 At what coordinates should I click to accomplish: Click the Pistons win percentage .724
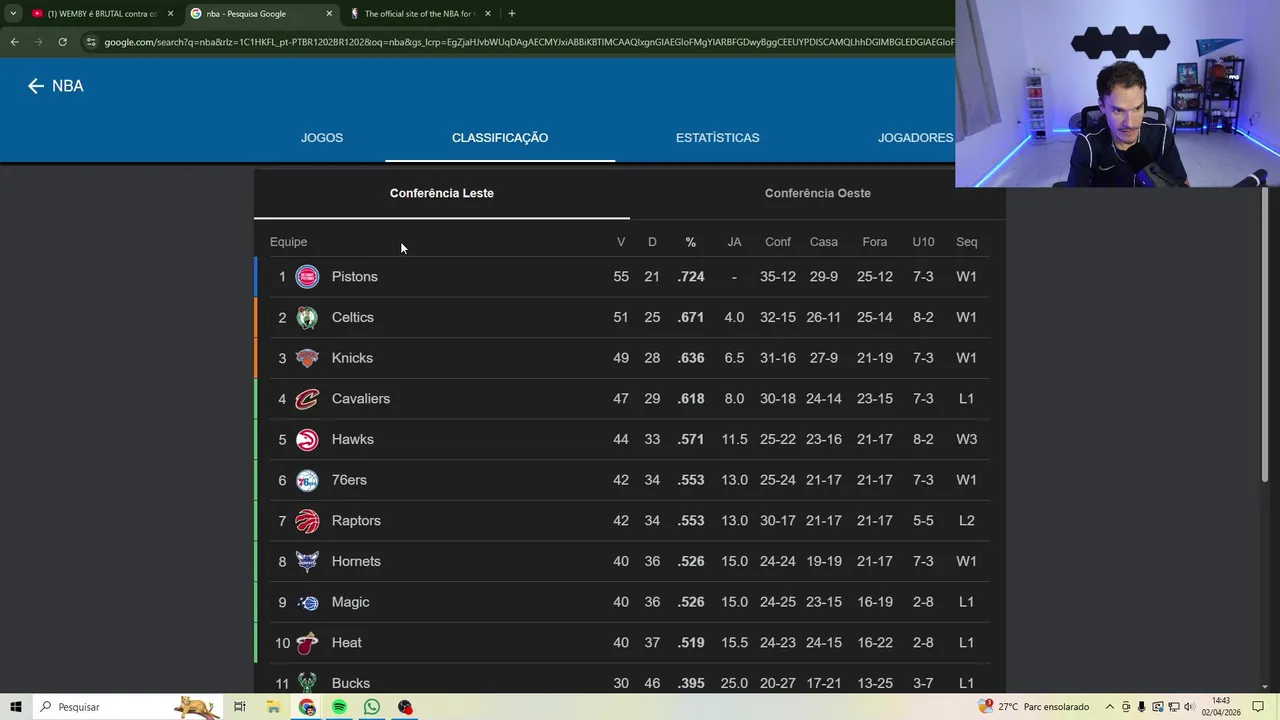[691, 277]
